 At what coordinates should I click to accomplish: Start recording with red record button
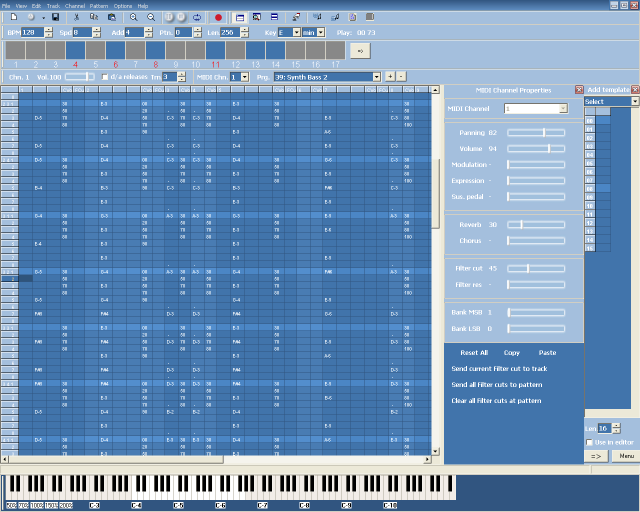point(218,17)
